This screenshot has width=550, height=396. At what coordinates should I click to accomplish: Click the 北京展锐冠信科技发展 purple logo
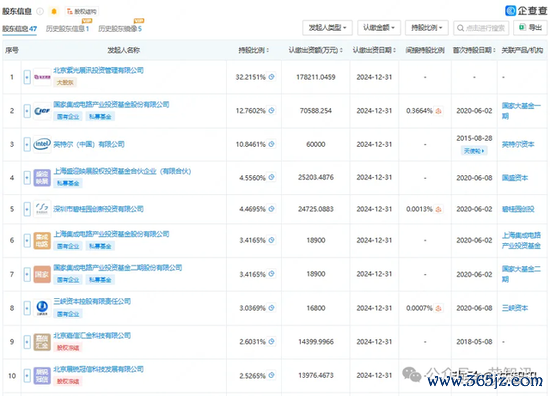(x=42, y=376)
